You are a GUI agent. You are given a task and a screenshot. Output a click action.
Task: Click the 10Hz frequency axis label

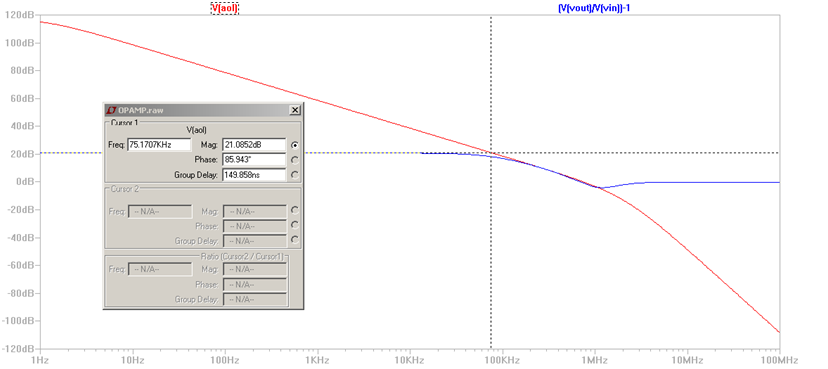tap(133, 360)
